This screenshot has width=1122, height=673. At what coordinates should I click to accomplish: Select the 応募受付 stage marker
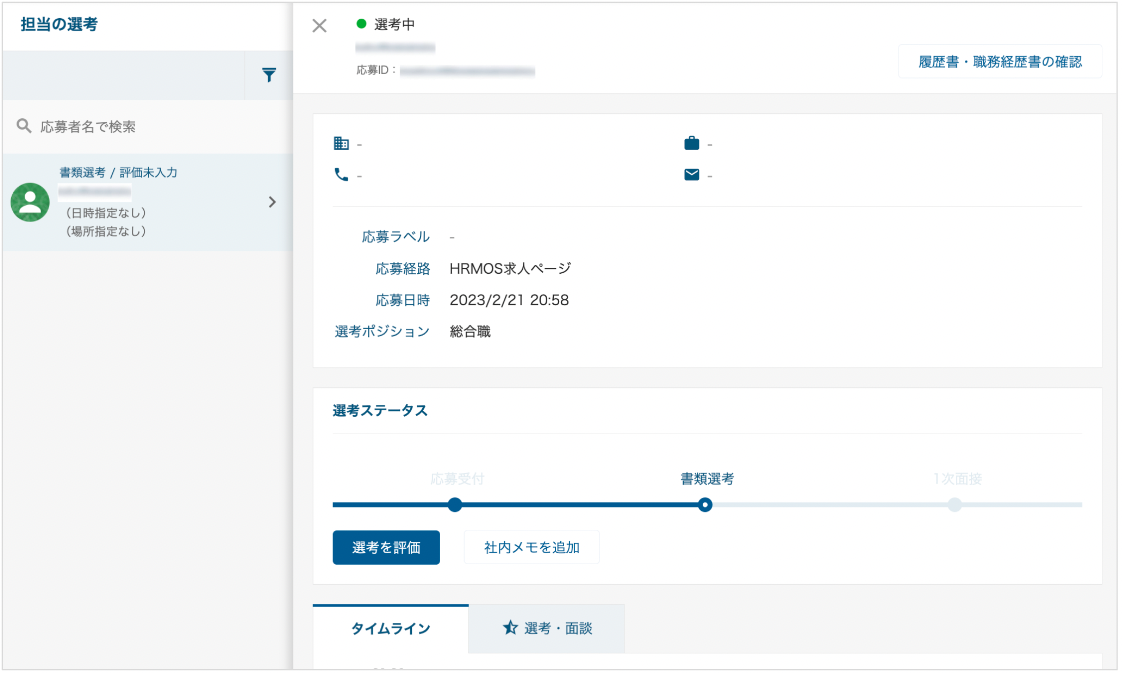click(455, 505)
